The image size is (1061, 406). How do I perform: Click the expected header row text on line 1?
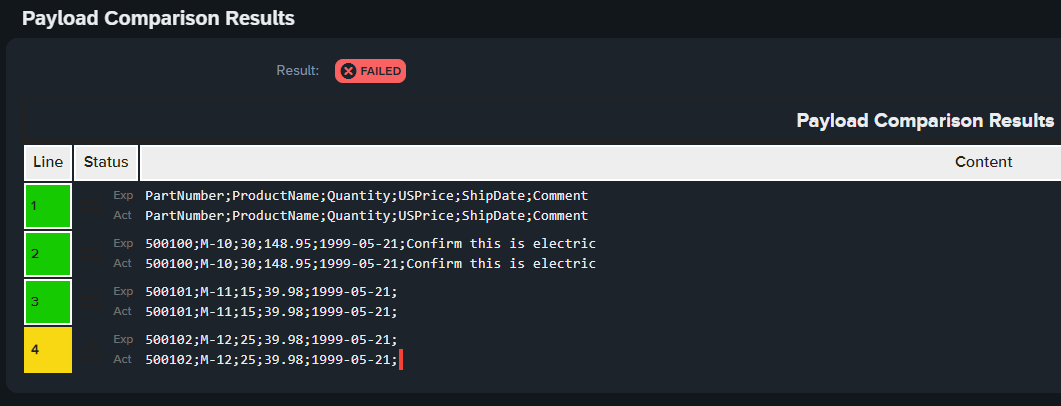click(x=367, y=196)
